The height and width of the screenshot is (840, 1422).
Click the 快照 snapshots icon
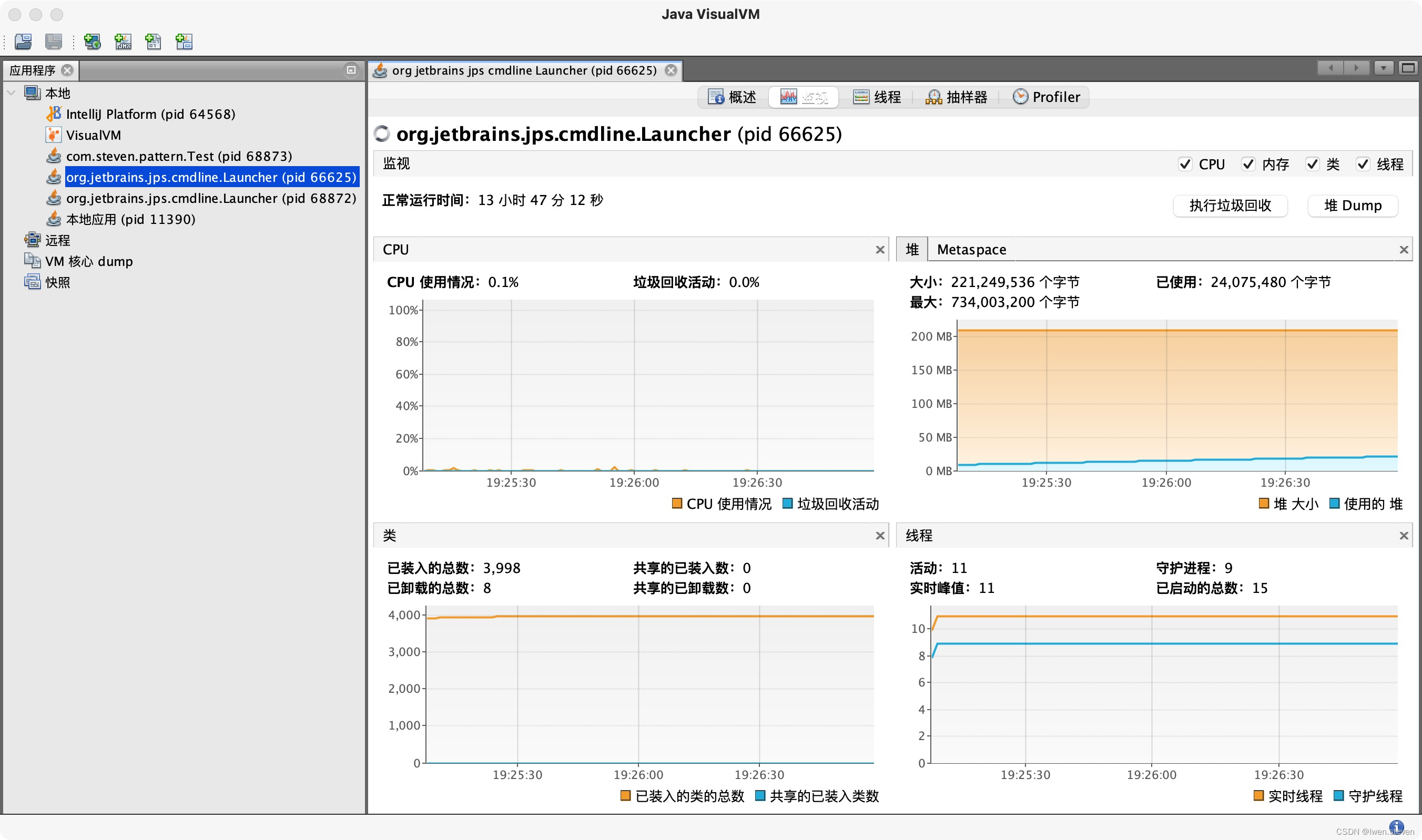click(32, 282)
